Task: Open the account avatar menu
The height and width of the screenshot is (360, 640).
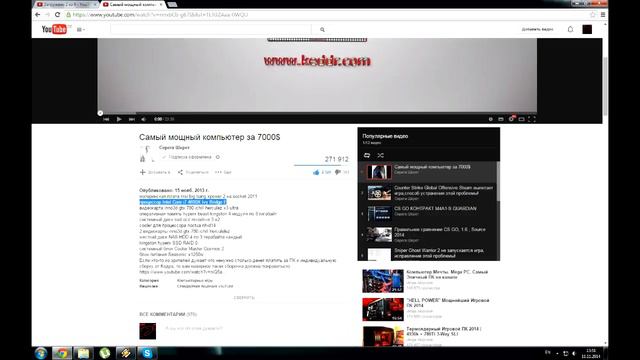Action: click(x=587, y=29)
